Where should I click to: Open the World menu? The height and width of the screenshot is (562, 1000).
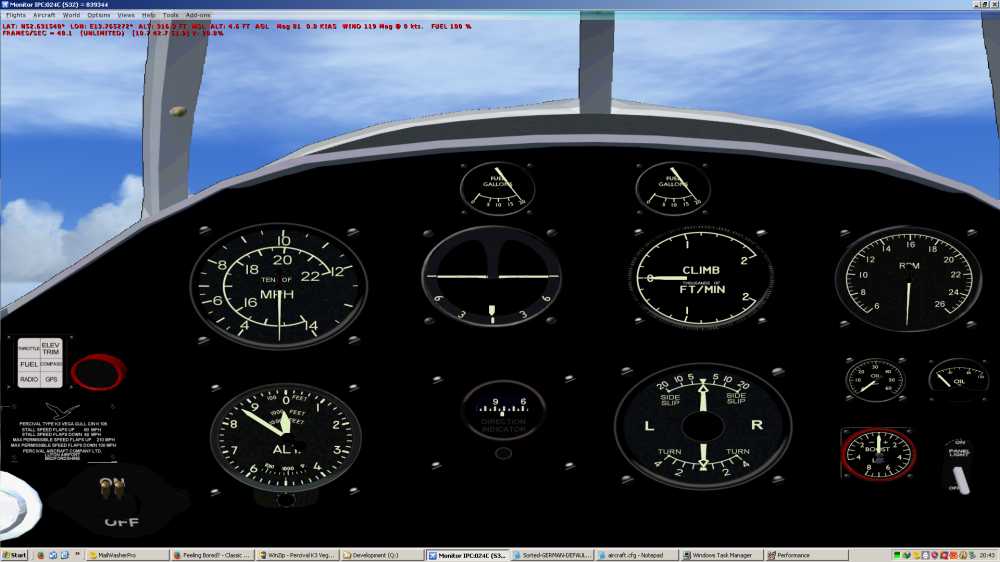tap(71, 15)
